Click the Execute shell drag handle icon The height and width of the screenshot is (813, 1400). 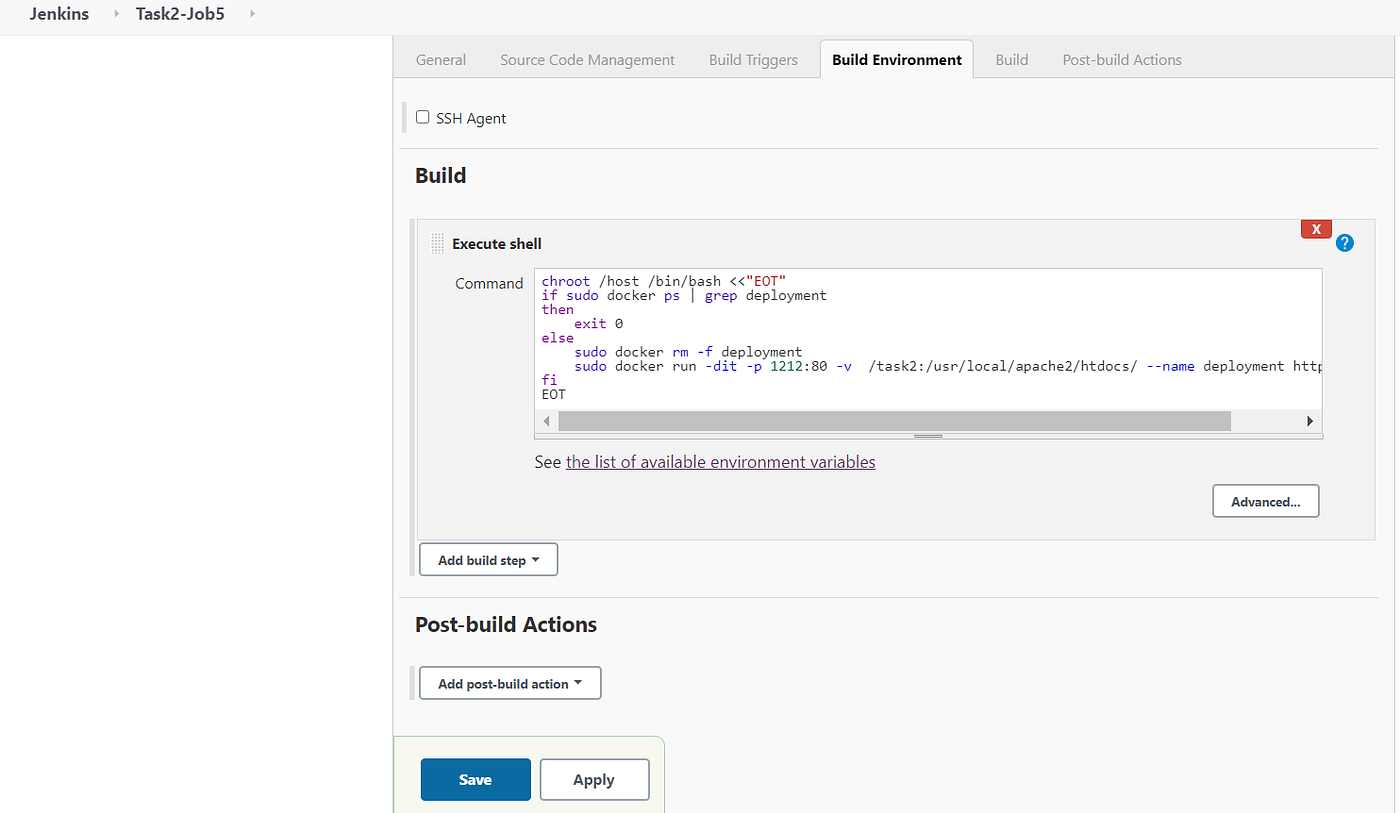tap(437, 243)
